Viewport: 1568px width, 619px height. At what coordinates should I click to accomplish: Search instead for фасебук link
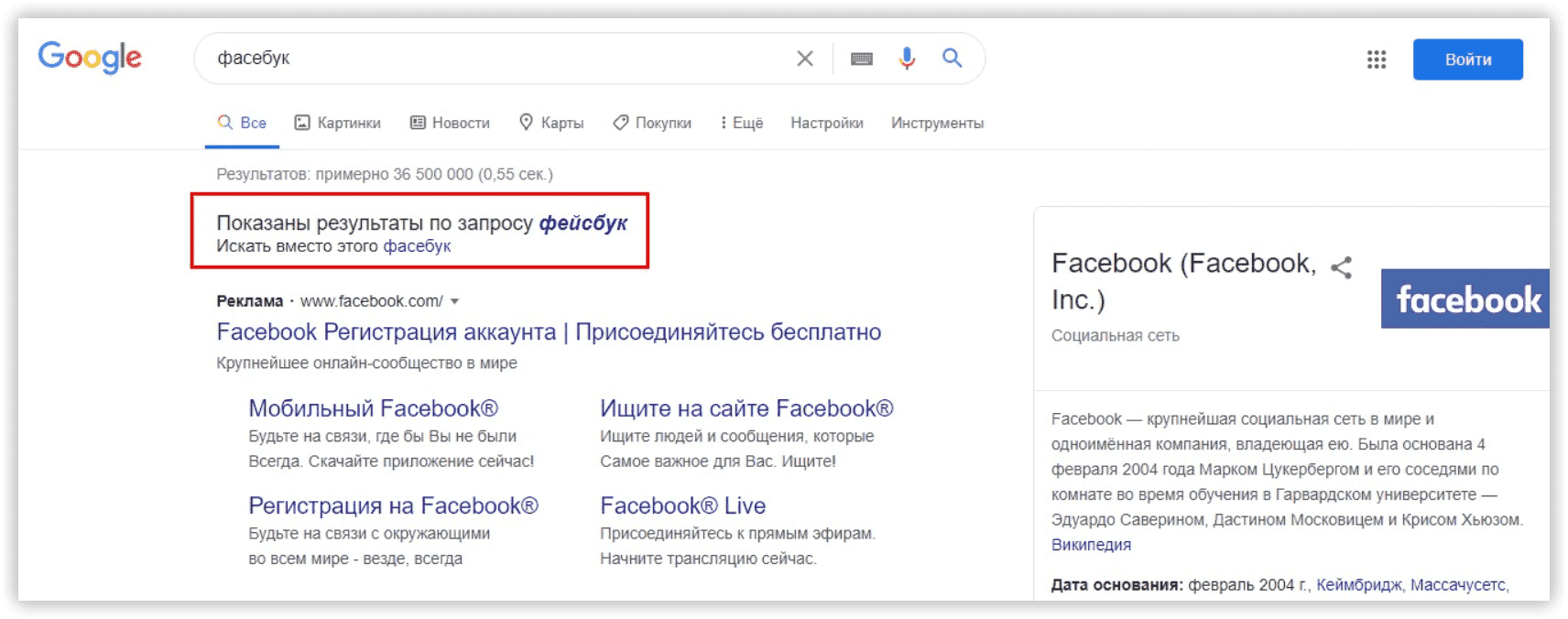(417, 246)
